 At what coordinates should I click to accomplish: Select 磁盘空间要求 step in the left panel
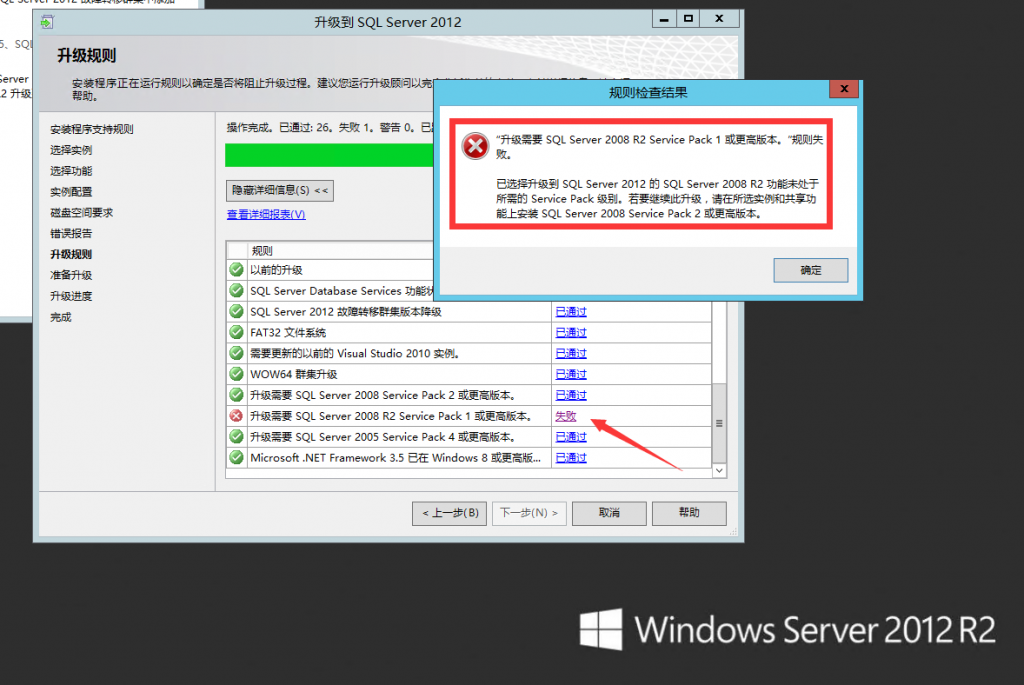click(81, 211)
